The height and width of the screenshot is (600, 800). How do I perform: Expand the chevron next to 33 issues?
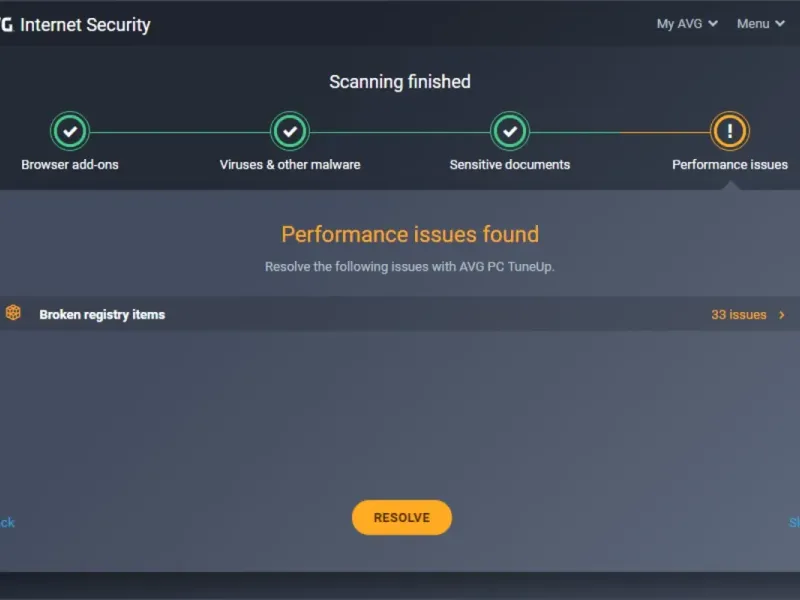click(782, 315)
